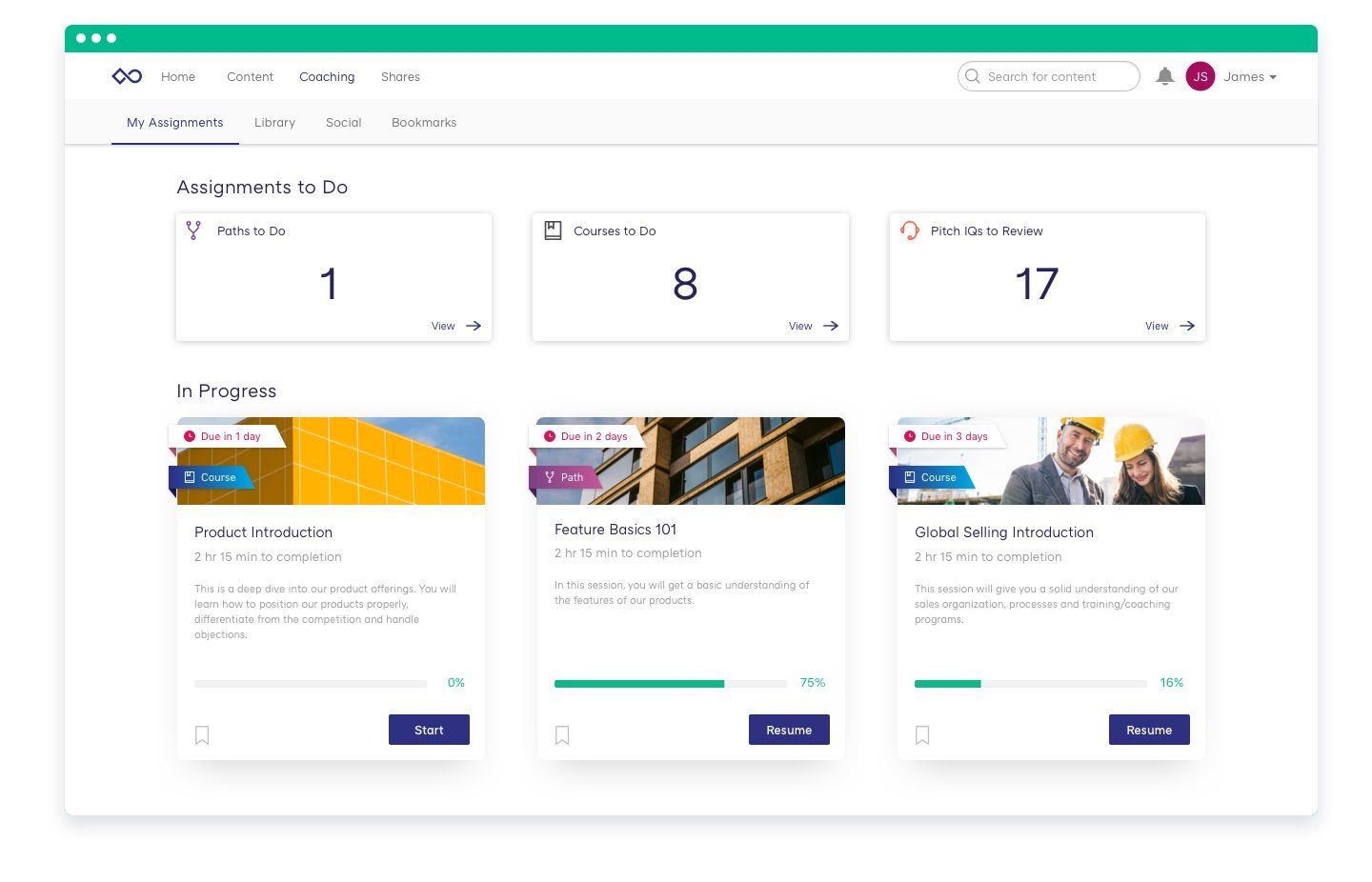1372x882 pixels.
Task: Click the Courses to Do book icon
Action: click(x=553, y=231)
